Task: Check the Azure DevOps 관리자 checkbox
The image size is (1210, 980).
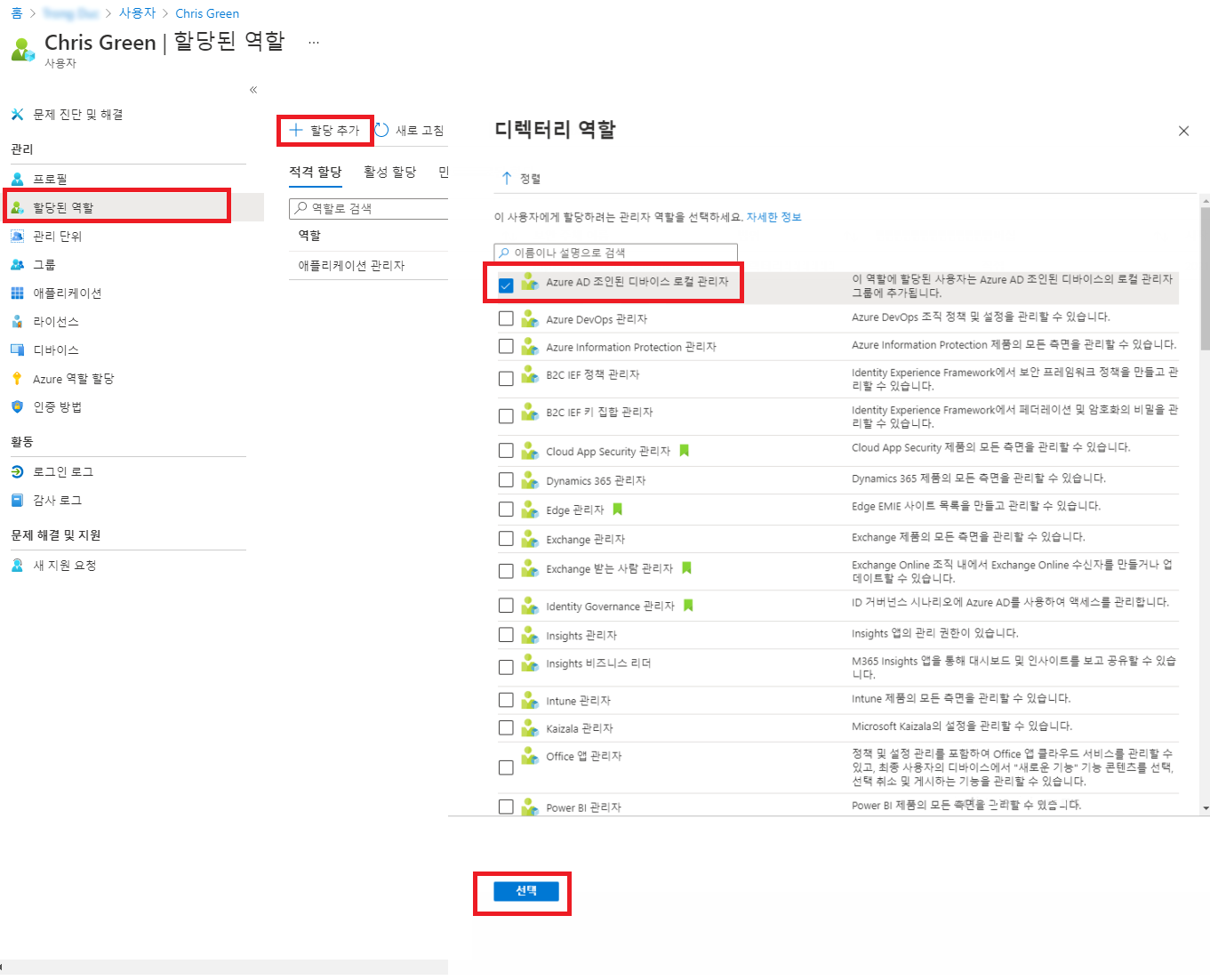Action: [506, 318]
